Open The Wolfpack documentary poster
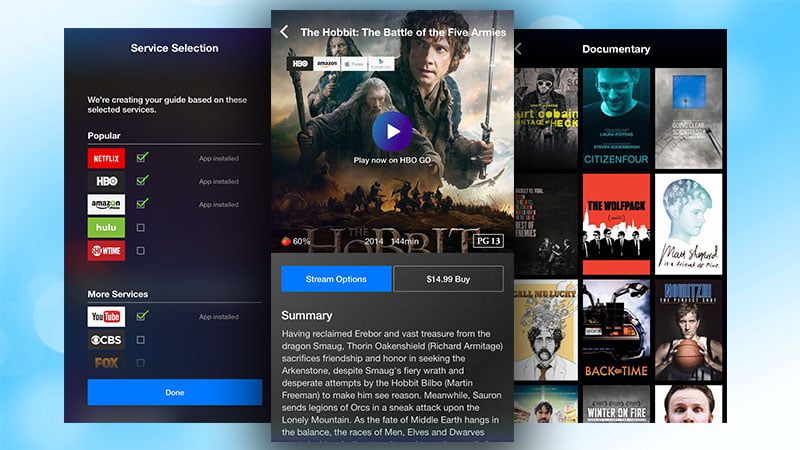800x450 pixels. 616,224
